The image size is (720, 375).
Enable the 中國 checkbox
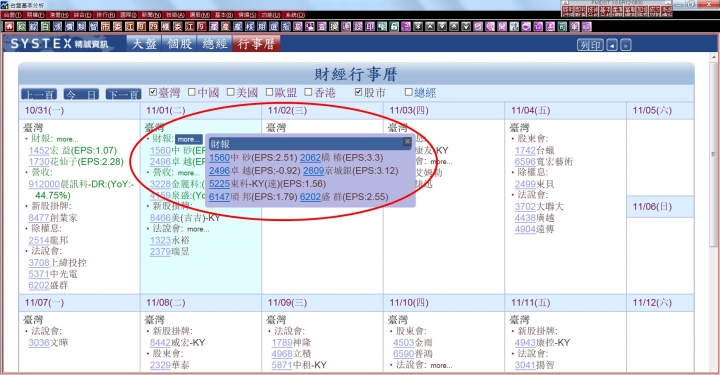coord(192,92)
